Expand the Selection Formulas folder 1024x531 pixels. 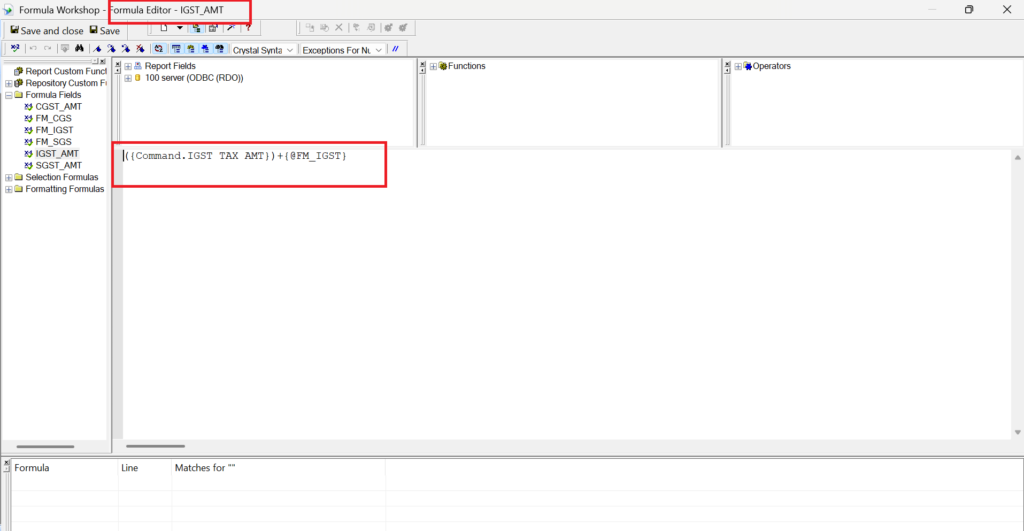pos(8,178)
